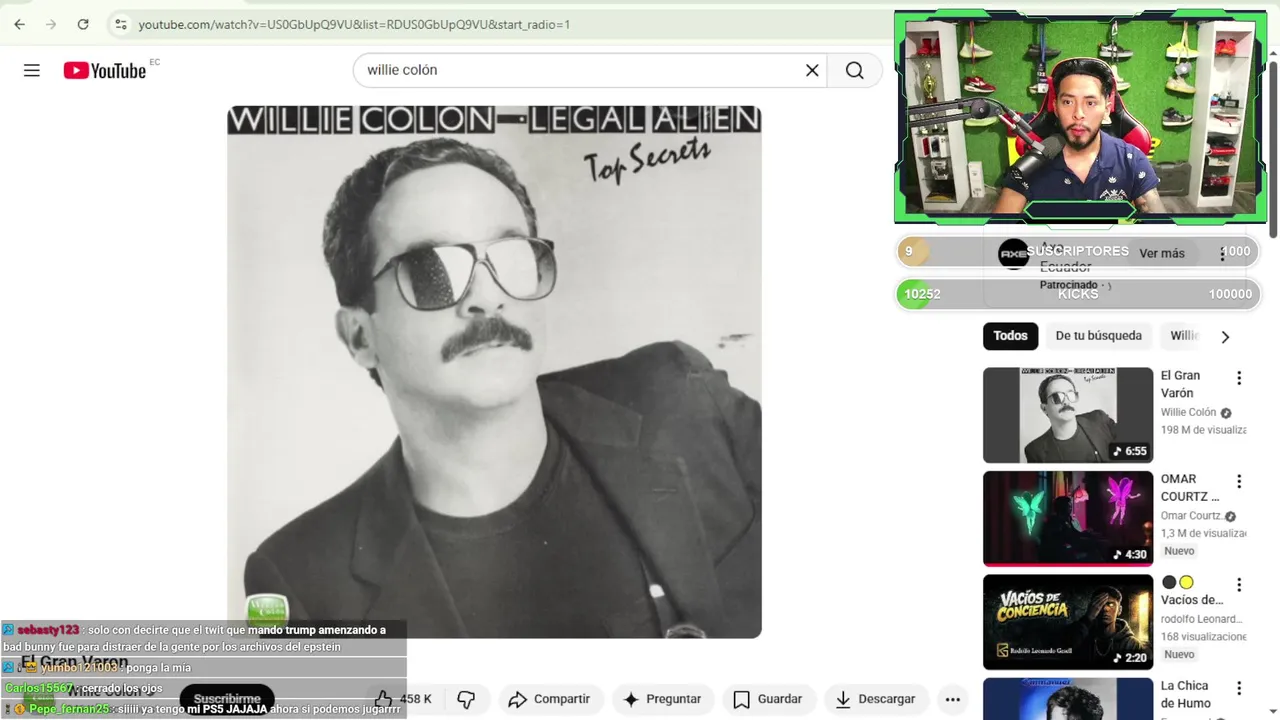Open options menu for Vacíos de video

(1239, 585)
